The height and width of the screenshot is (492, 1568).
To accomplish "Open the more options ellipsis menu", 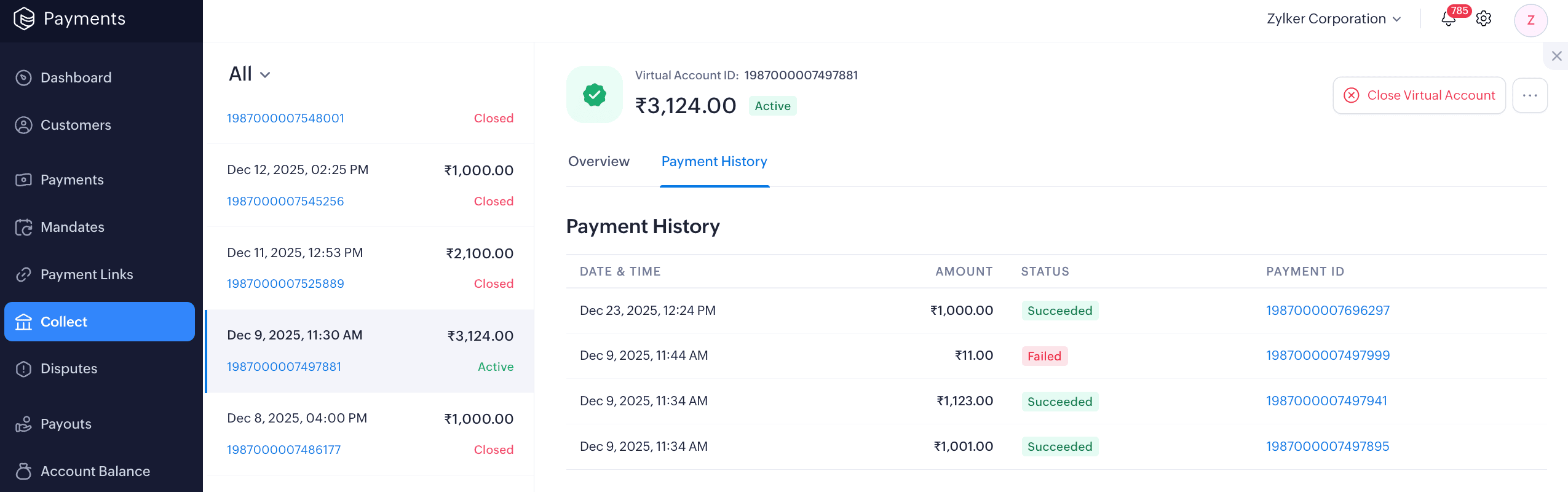I will [x=1530, y=95].
